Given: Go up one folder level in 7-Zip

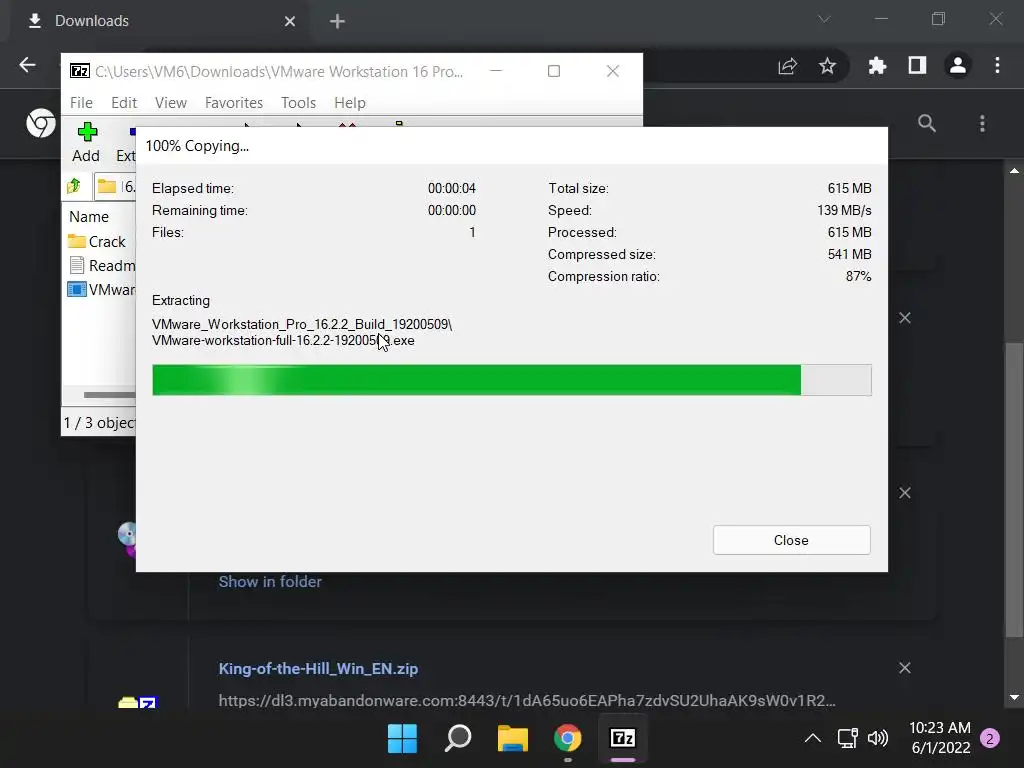Looking at the screenshot, I should pyautogui.click(x=74, y=186).
